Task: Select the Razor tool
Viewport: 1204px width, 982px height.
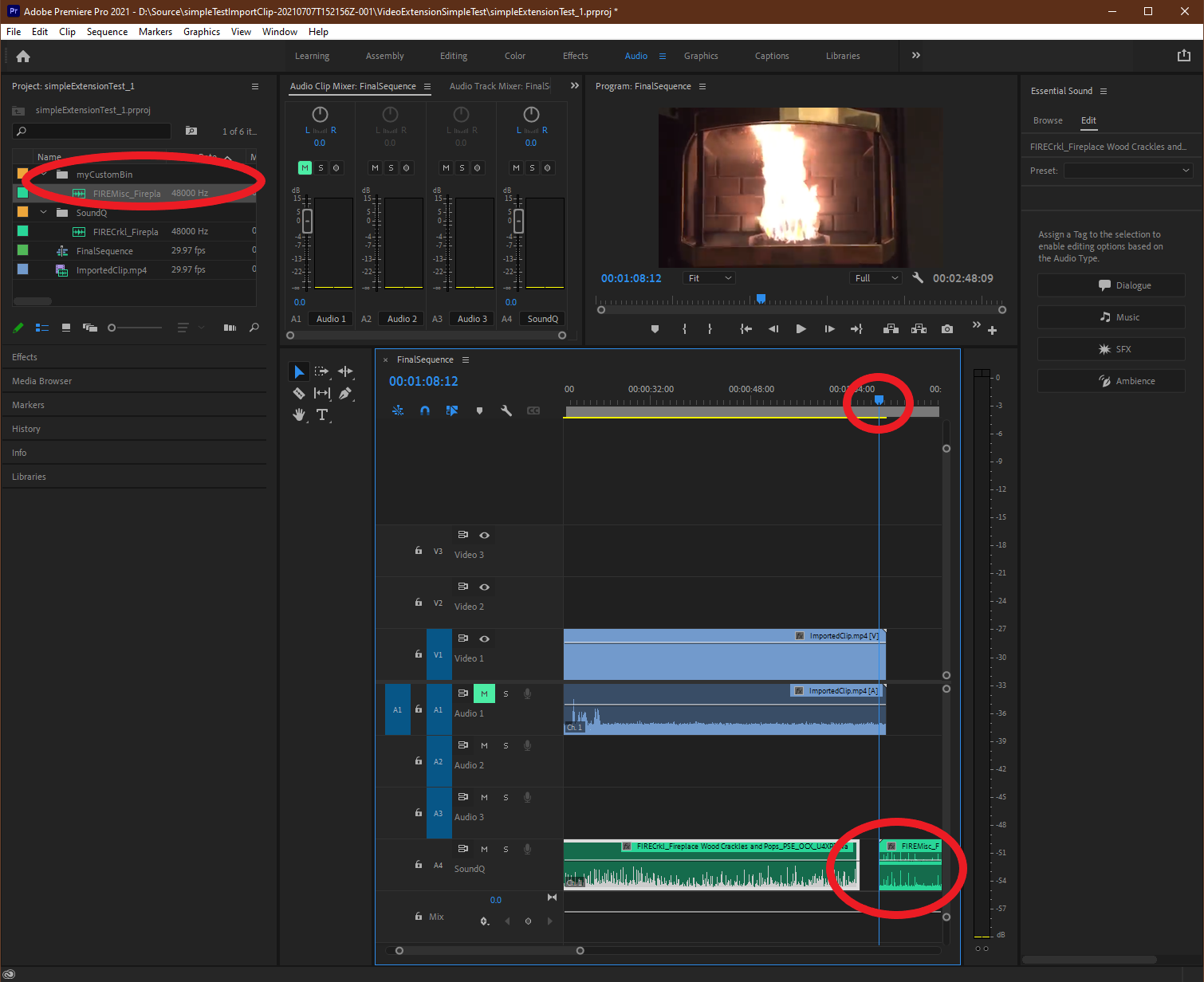Action: coord(298,393)
